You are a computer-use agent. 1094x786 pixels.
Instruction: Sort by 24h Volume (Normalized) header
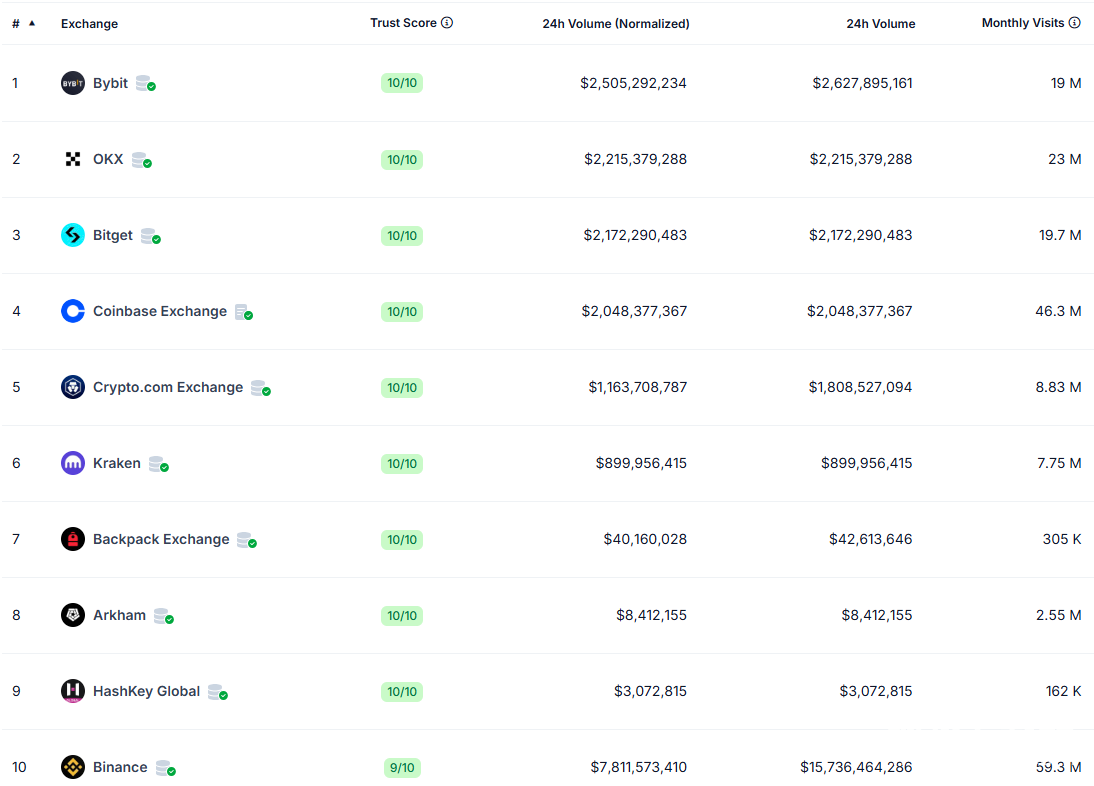click(x=615, y=24)
